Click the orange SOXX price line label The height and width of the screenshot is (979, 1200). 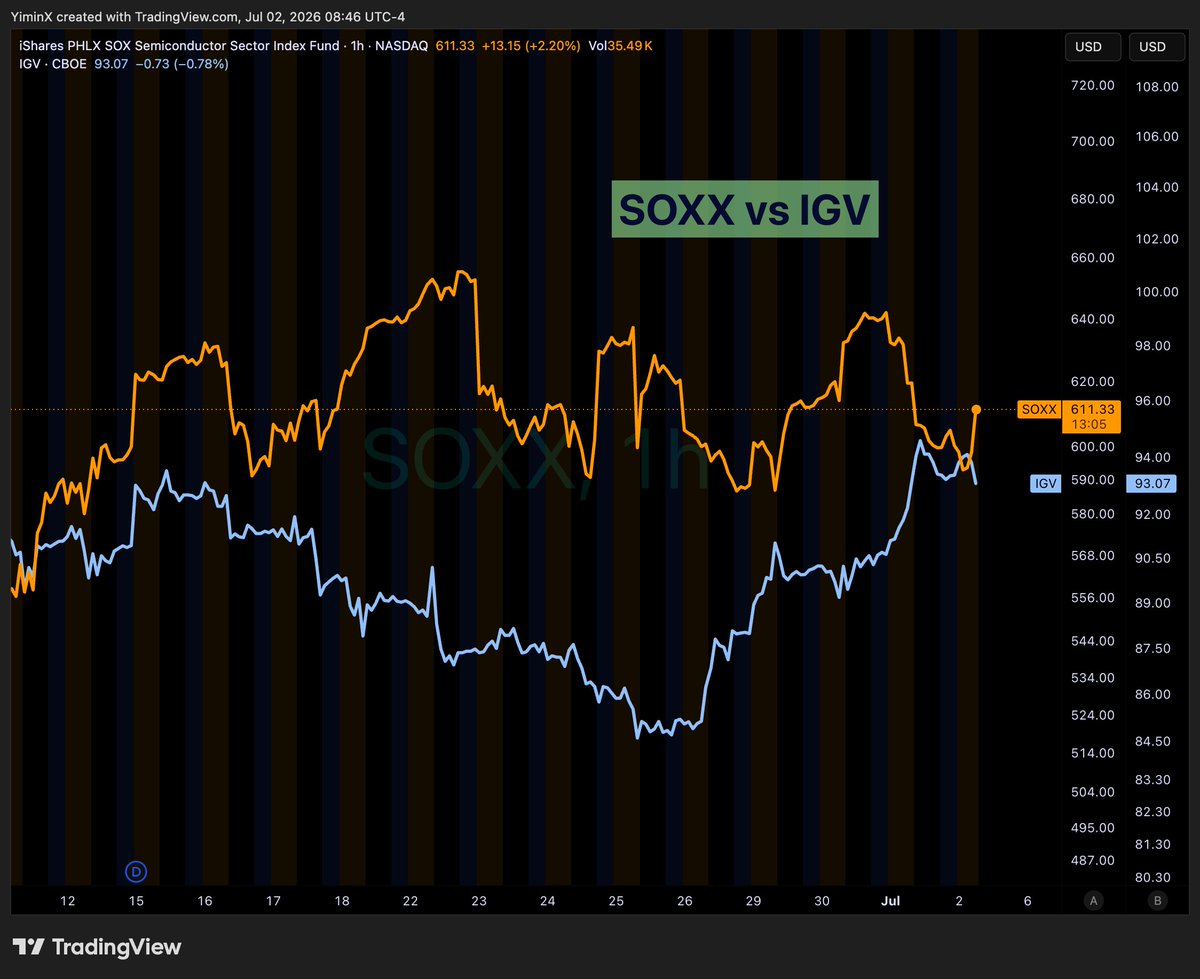[x=1037, y=409]
